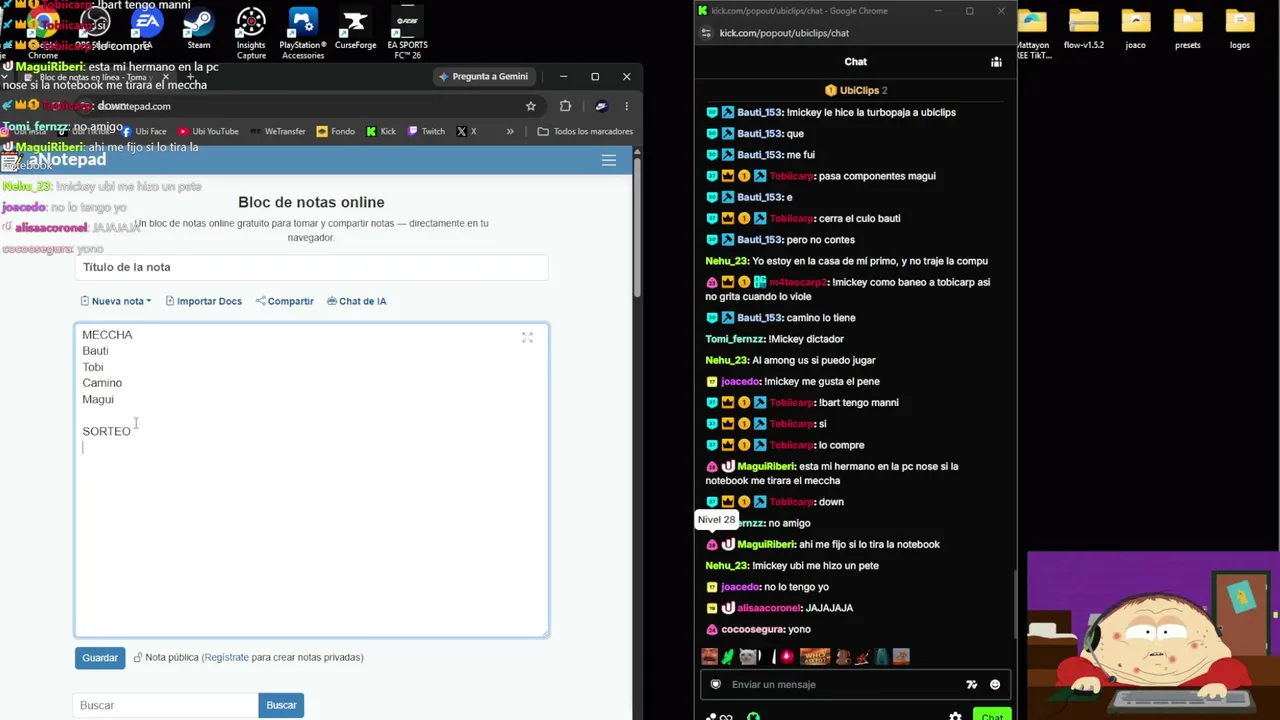1280x720 pixels.
Task: Open Chrome's three-dot menu
Action: (x=627, y=106)
